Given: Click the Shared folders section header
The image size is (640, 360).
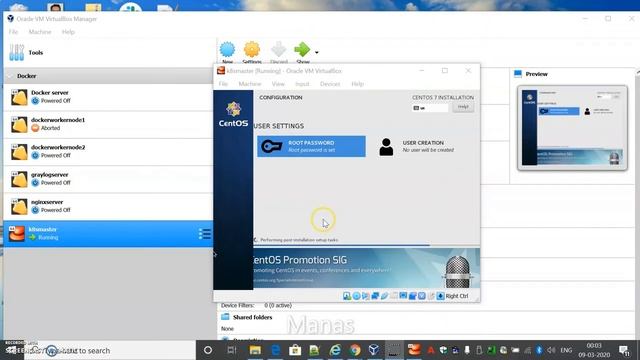Looking at the screenshot, I should [x=252, y=317].
